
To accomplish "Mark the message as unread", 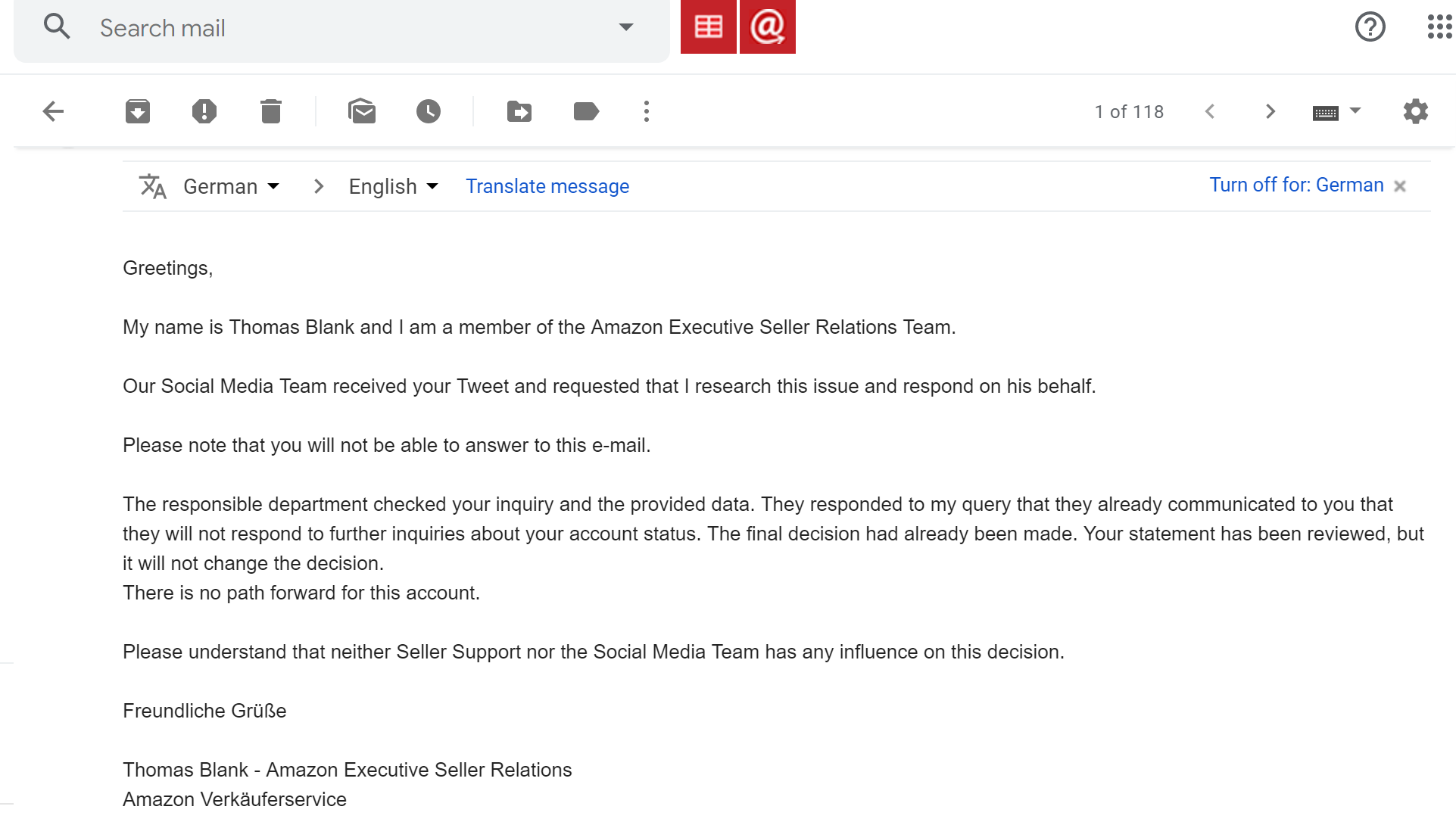I will point(362,112).
